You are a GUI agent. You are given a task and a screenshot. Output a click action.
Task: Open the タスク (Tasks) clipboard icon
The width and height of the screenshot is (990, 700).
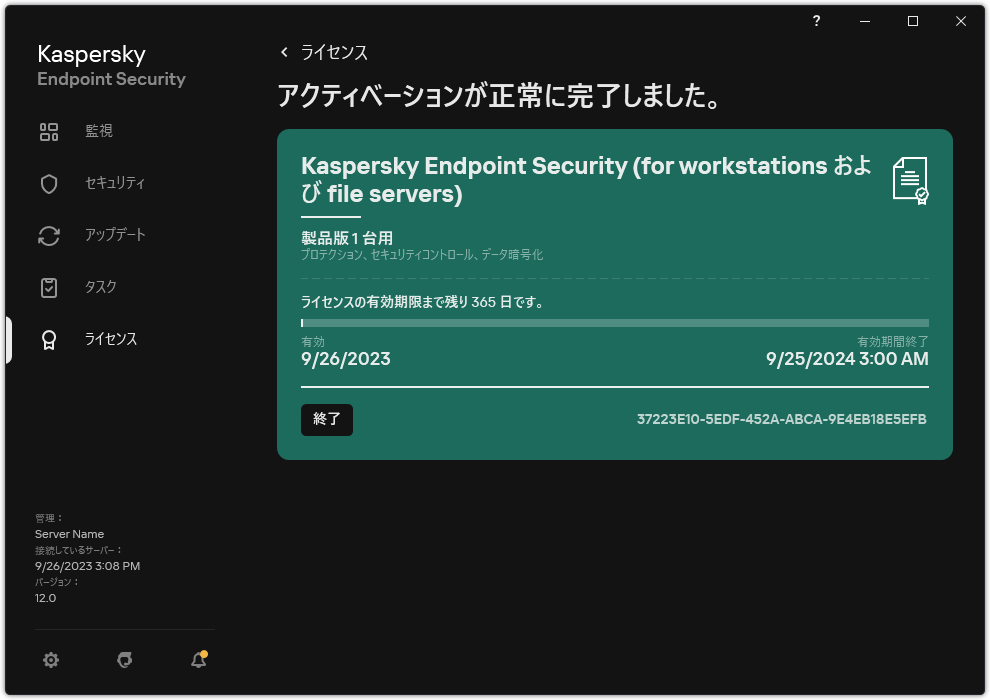click(49, 287)
